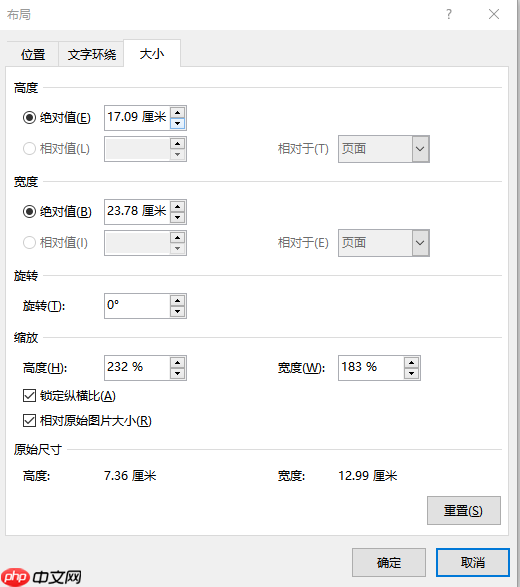This screenshot has width=520, height=587.
Task: Click the scale width 183 % field
Action: (371, 368)
